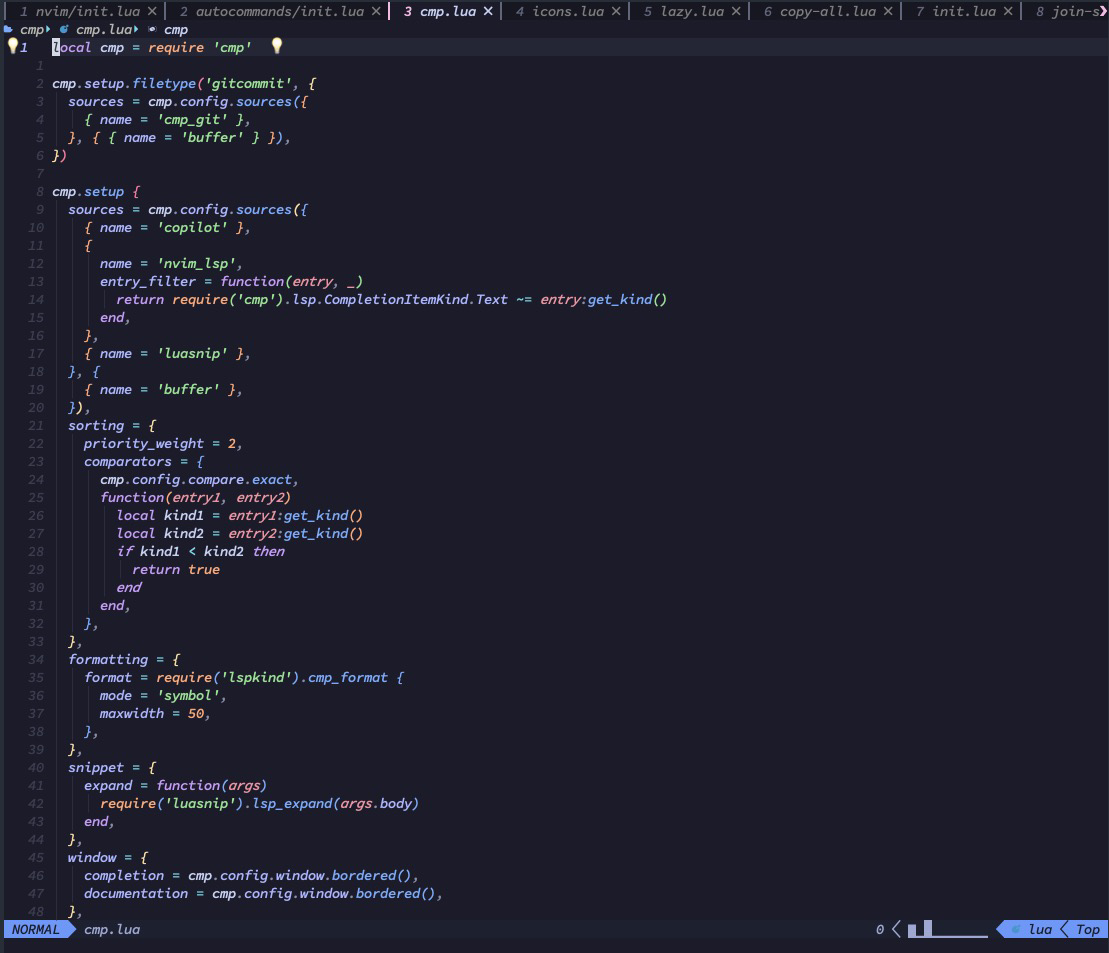Screen dimensions: 1109x953
Task: Click the lua icon on the cmp.lua tab
Action: click(x=407, y=12)
